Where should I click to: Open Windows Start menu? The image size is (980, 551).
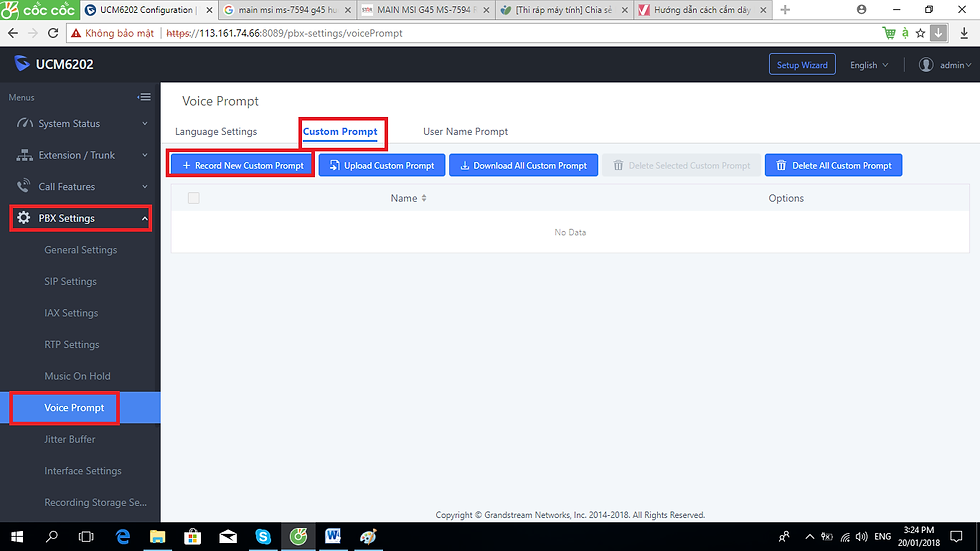click(x=17, y=537)
